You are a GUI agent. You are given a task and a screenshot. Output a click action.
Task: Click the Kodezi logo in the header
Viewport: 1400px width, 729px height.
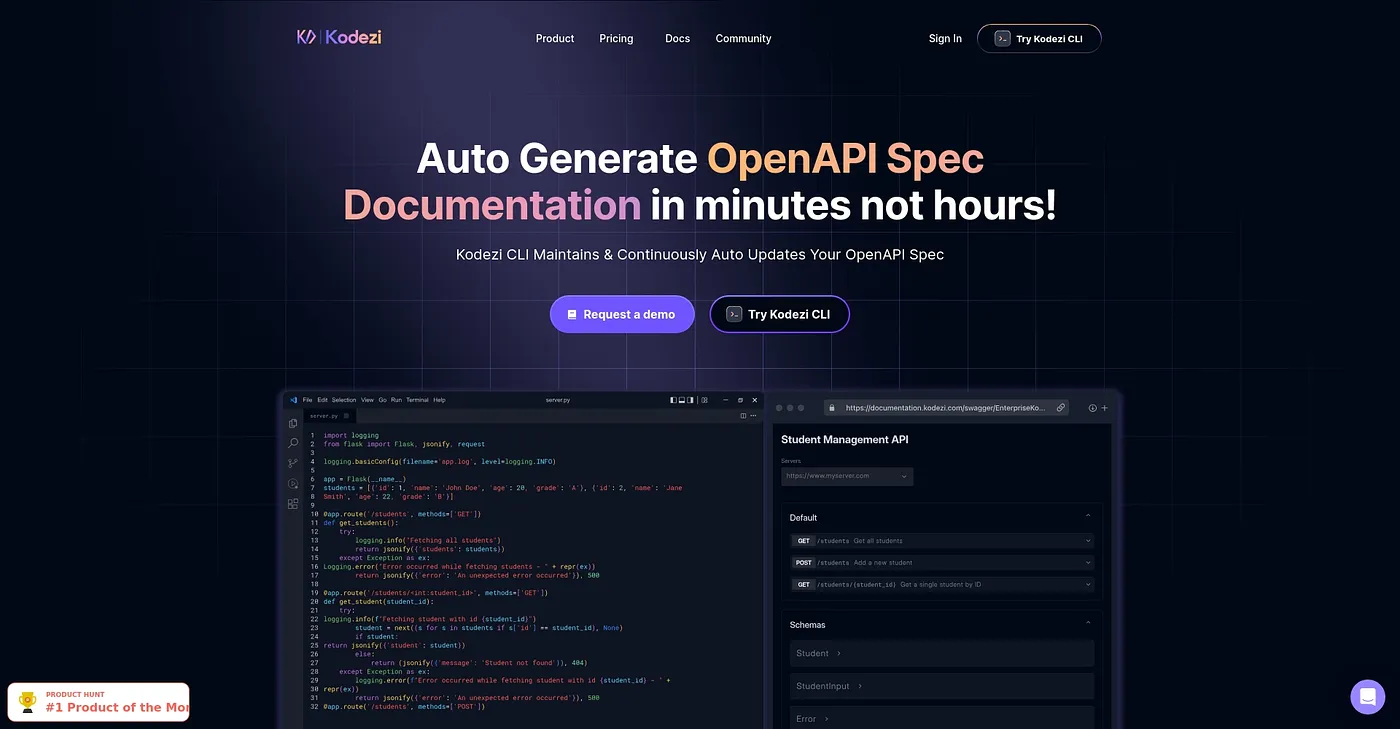339,38
